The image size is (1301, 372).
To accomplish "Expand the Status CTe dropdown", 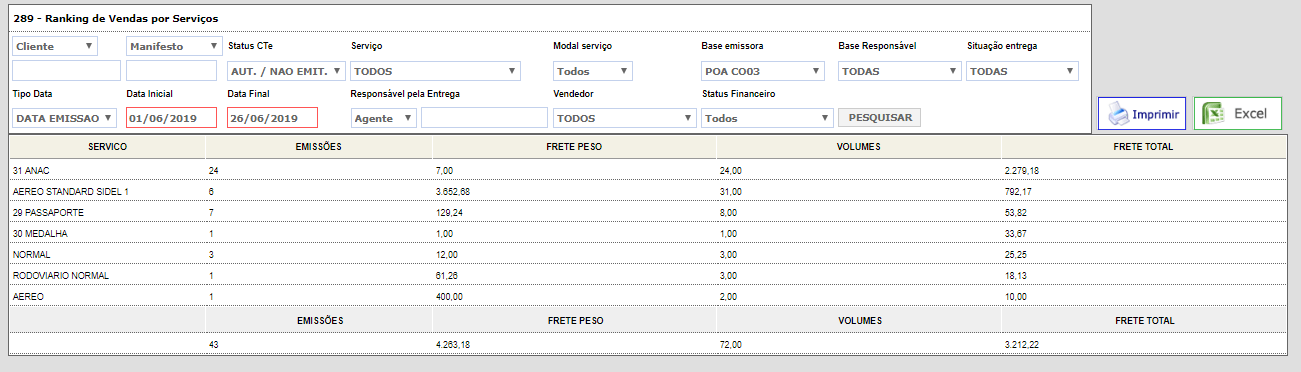I will pos(287,71).
